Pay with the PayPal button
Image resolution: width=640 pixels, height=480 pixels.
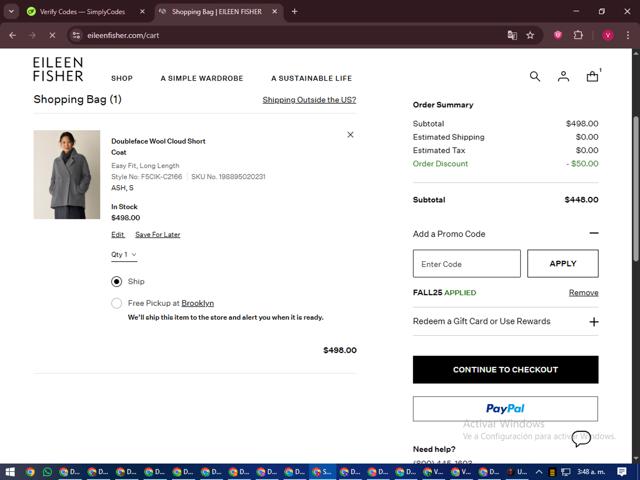[505, 409]
